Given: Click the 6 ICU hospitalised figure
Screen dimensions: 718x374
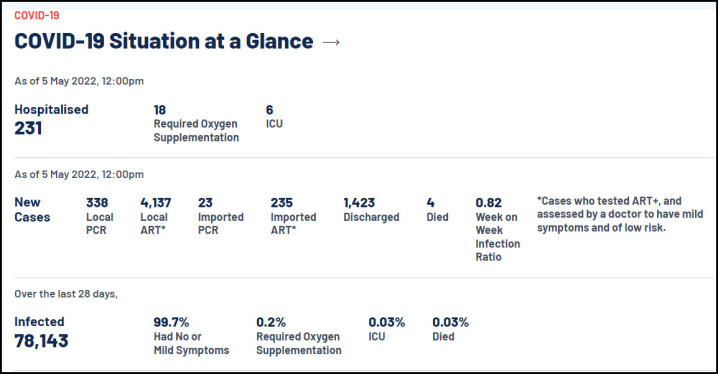Looking at the screenshot, I should (x=274, y=117).
